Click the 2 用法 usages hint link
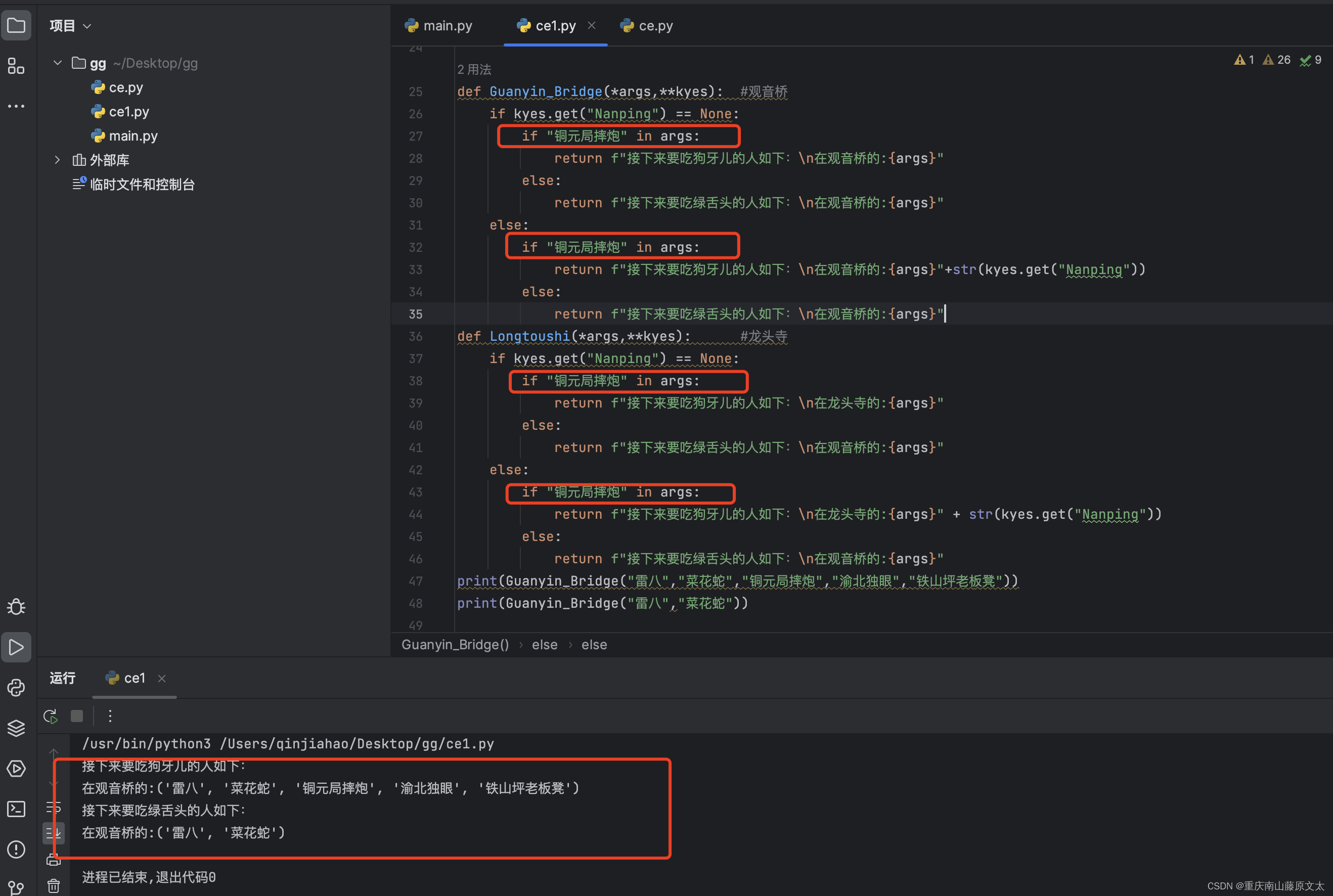This screenshot has width=1333, height=896. (x=474, y=70)
